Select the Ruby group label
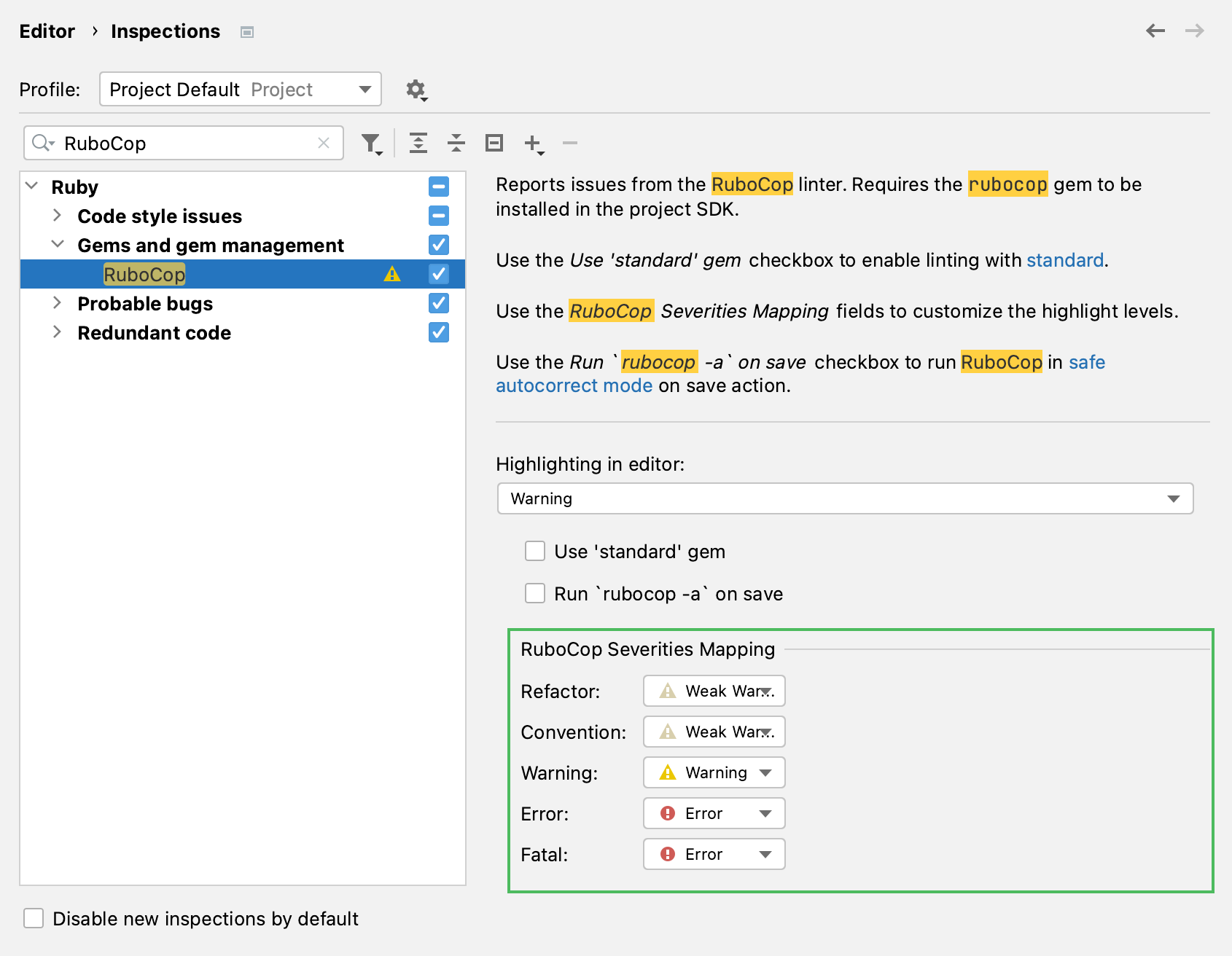Screen dimensions: 1232x956 [x=74, y=187]
